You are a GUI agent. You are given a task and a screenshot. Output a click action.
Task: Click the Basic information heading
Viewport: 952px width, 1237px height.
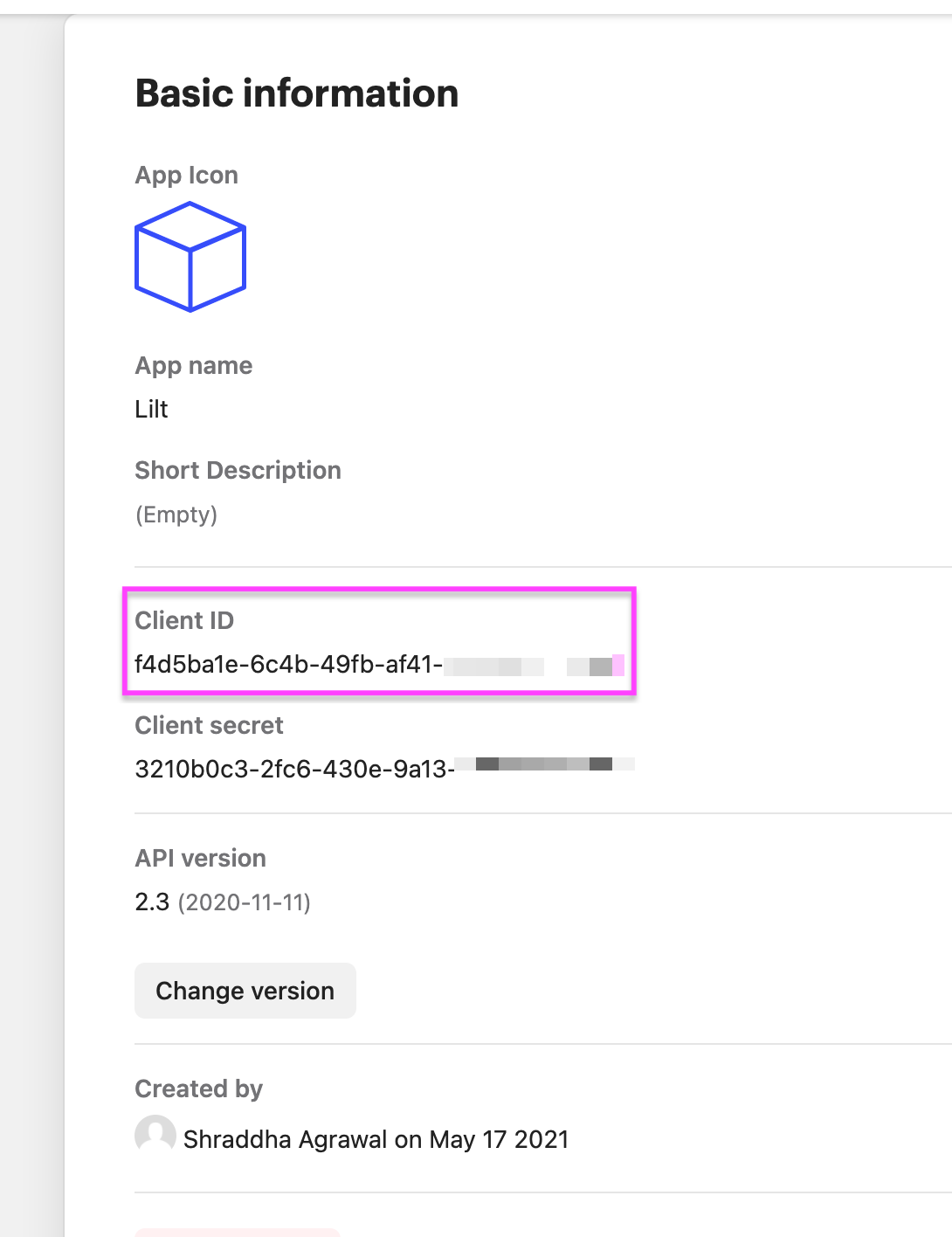(x=297, y=93)
